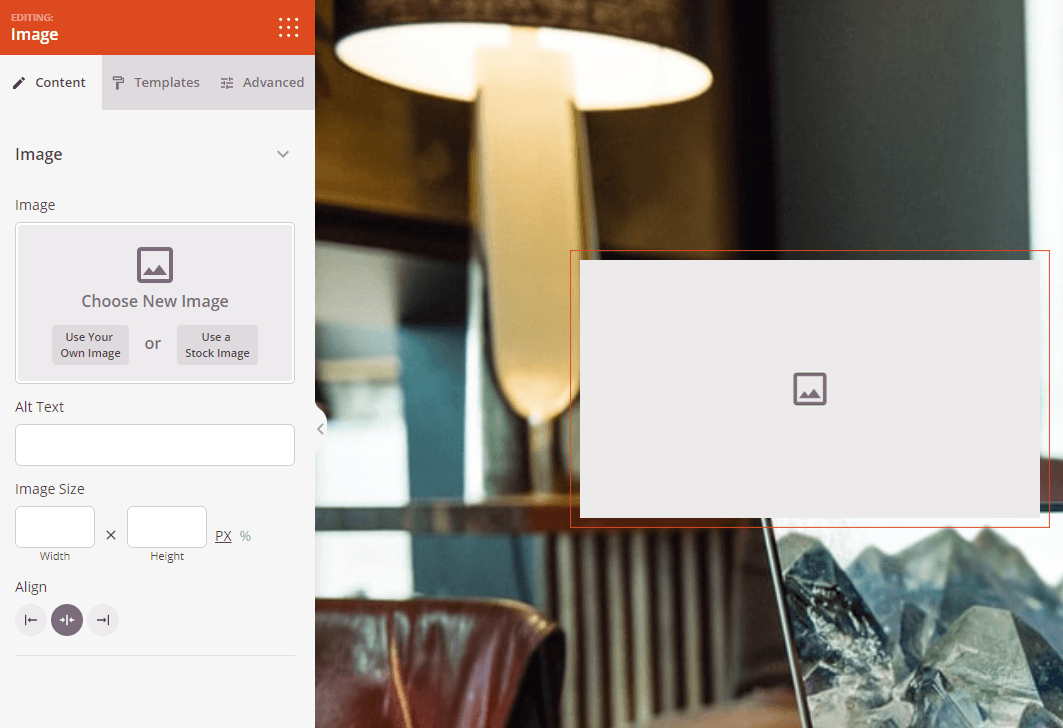Align image to the left
This screenshot has width=1063, height=728.
tap(31, 620)
